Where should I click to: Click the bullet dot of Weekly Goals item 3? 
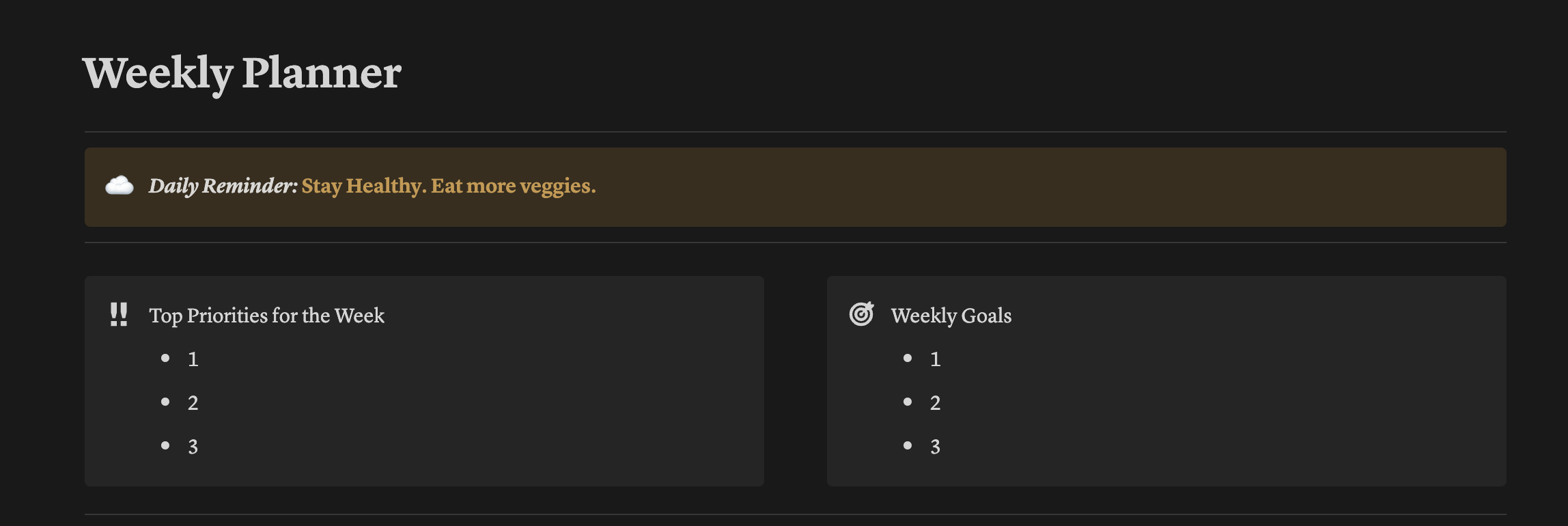click(x=908, y=445)
